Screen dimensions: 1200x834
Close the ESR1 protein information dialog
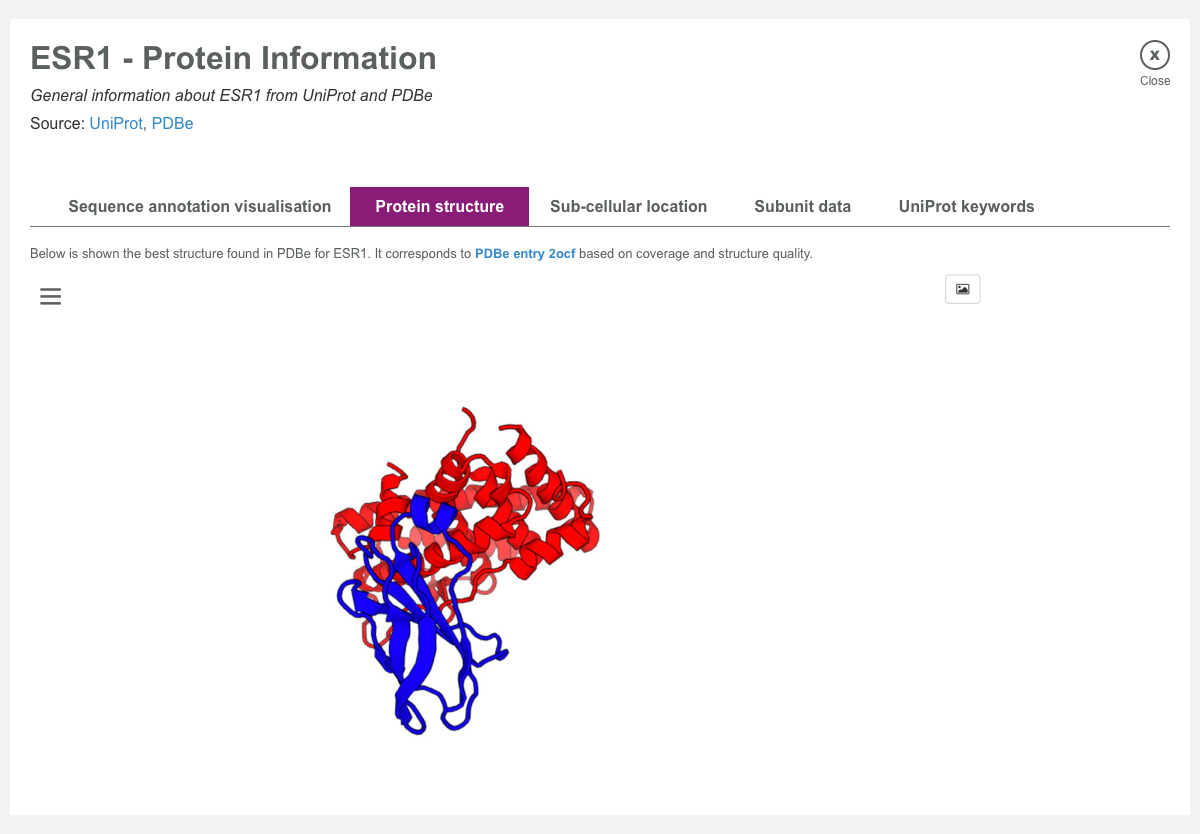[1154, 55]
